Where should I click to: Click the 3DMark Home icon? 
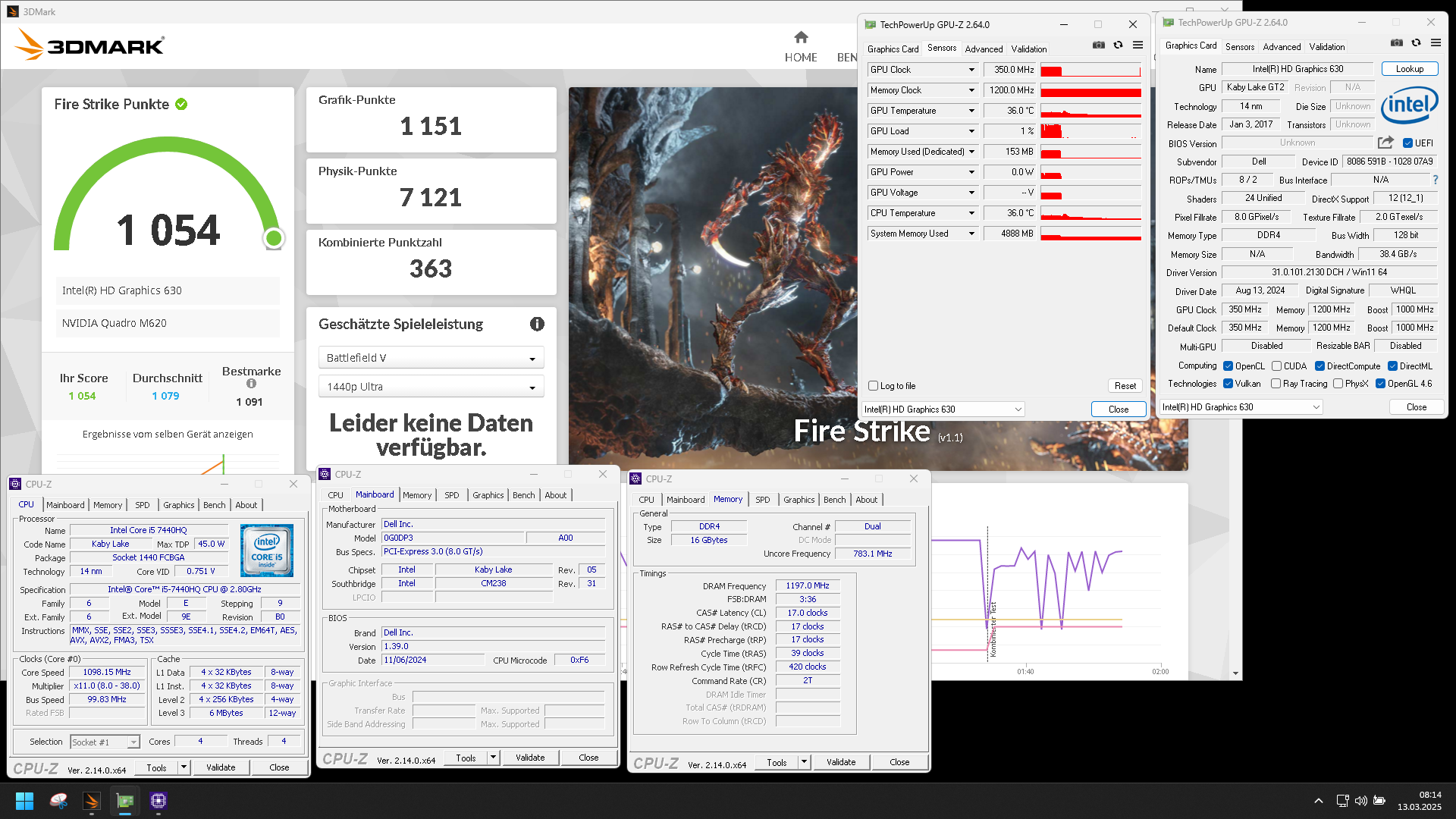801,37
